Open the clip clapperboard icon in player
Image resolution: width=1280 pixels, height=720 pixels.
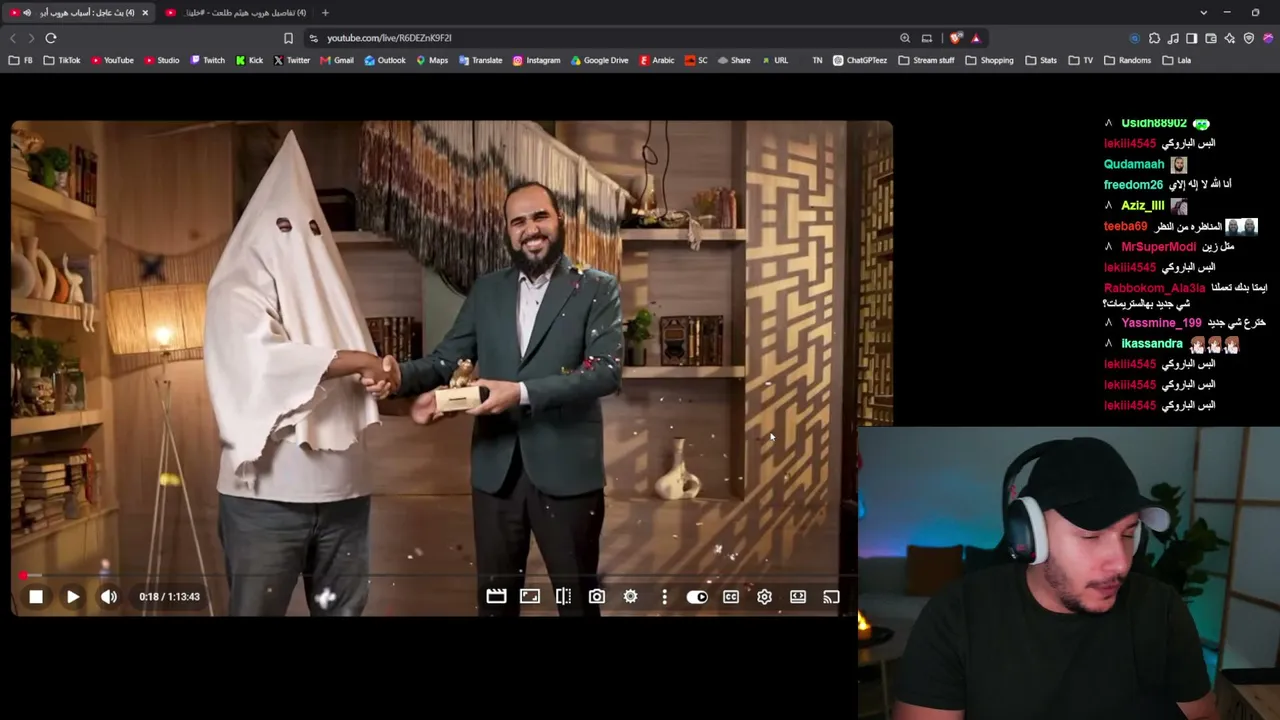pos(496,597)
